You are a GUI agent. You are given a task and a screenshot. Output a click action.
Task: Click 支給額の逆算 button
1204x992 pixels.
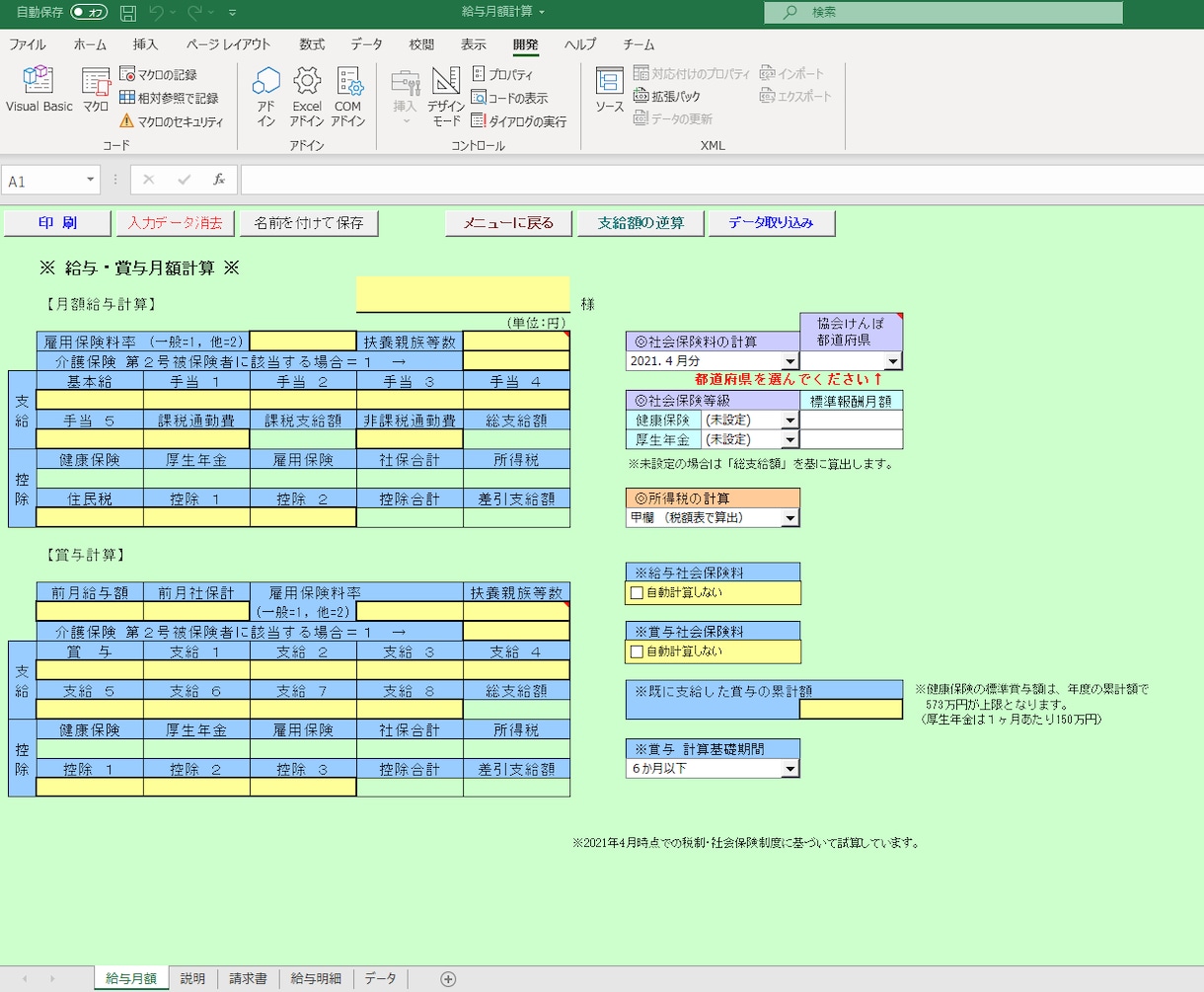coord(640,223)
